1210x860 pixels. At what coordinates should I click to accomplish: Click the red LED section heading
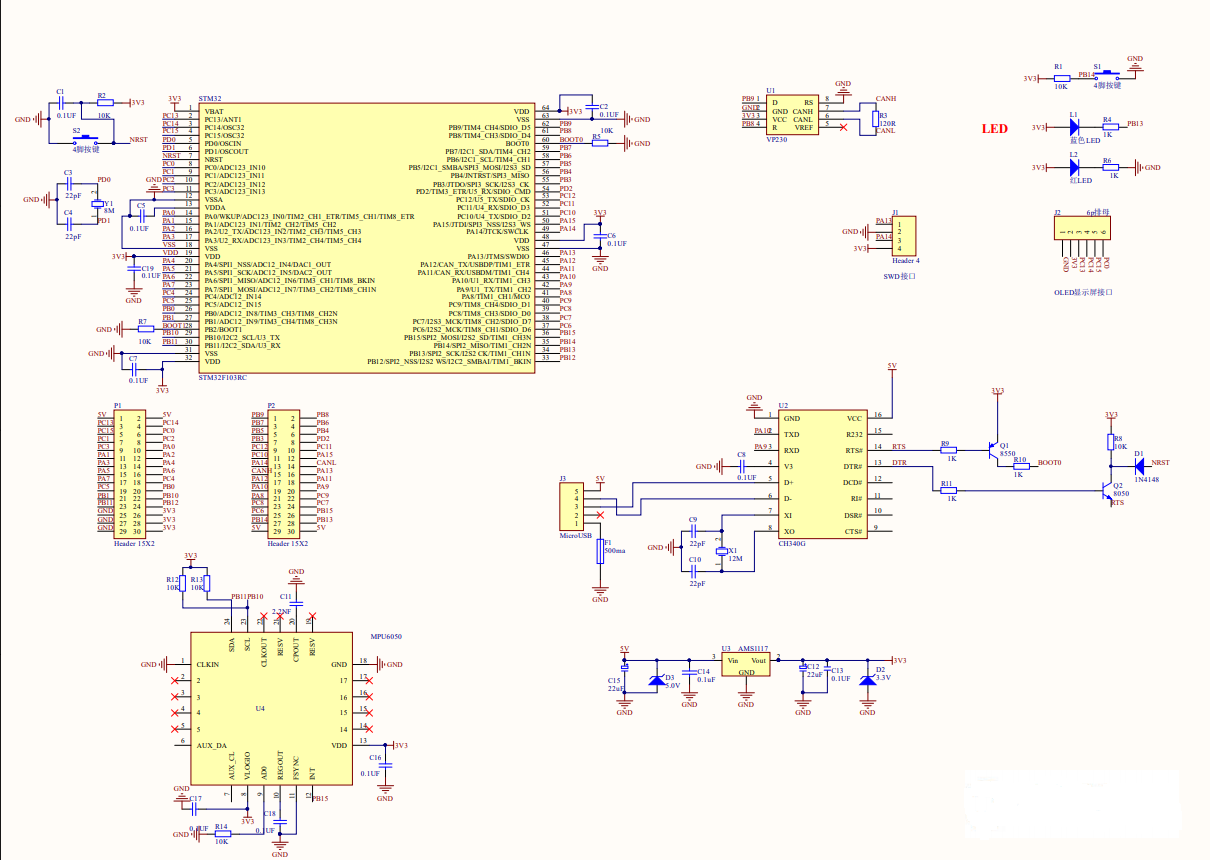994,128
